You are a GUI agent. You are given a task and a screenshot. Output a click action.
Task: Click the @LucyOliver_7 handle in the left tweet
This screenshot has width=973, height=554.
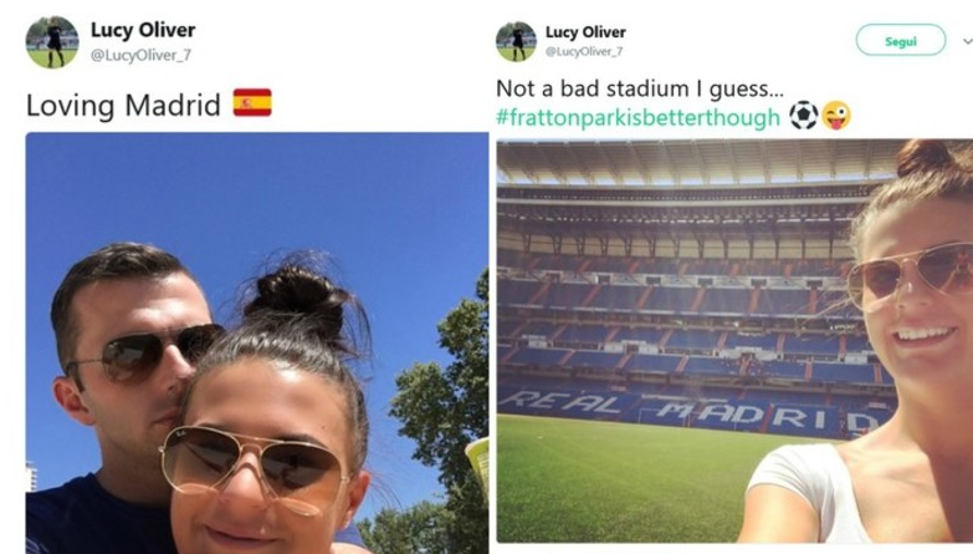click(141, 55)
